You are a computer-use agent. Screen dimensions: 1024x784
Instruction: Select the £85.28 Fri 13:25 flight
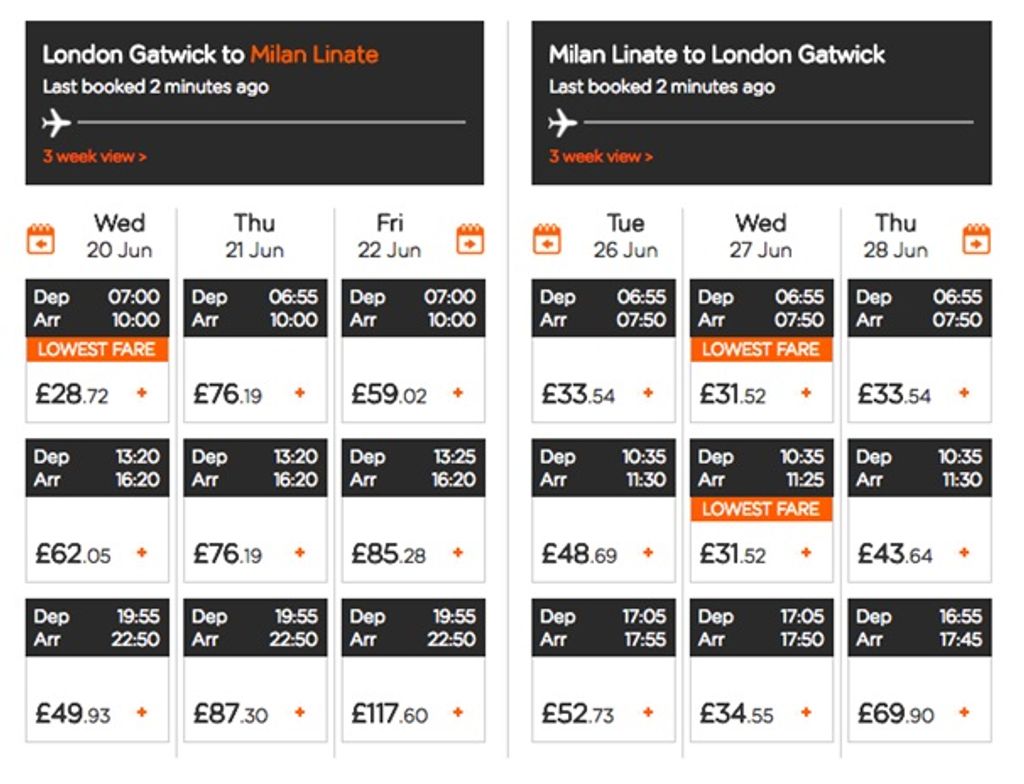pos(413,510)
